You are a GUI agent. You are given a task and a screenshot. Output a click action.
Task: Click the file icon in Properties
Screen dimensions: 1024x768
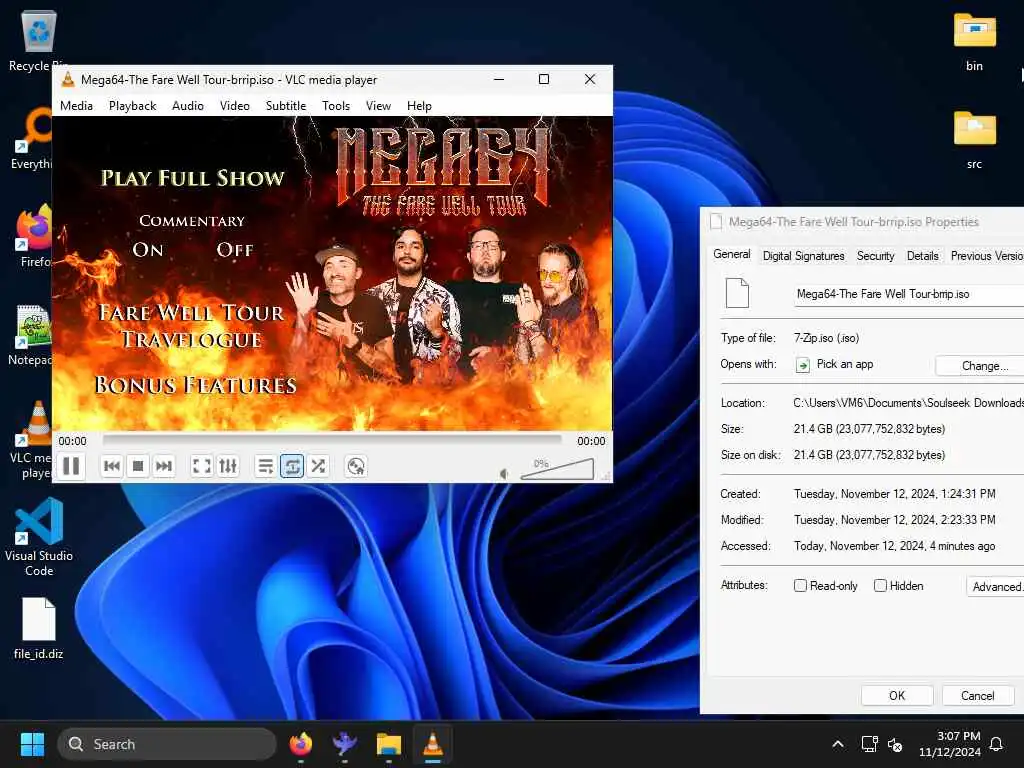737,293
